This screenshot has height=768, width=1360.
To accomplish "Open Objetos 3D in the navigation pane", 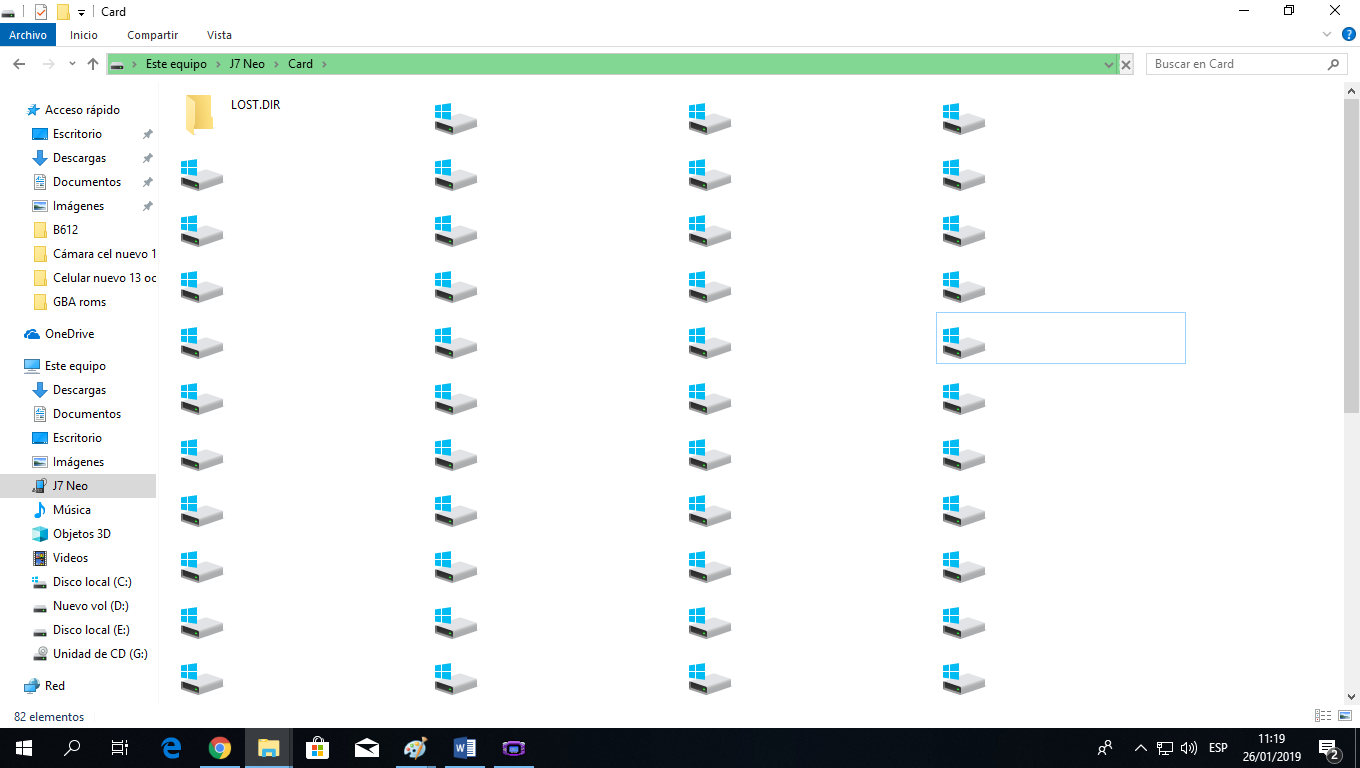I will tap(81, 534).
